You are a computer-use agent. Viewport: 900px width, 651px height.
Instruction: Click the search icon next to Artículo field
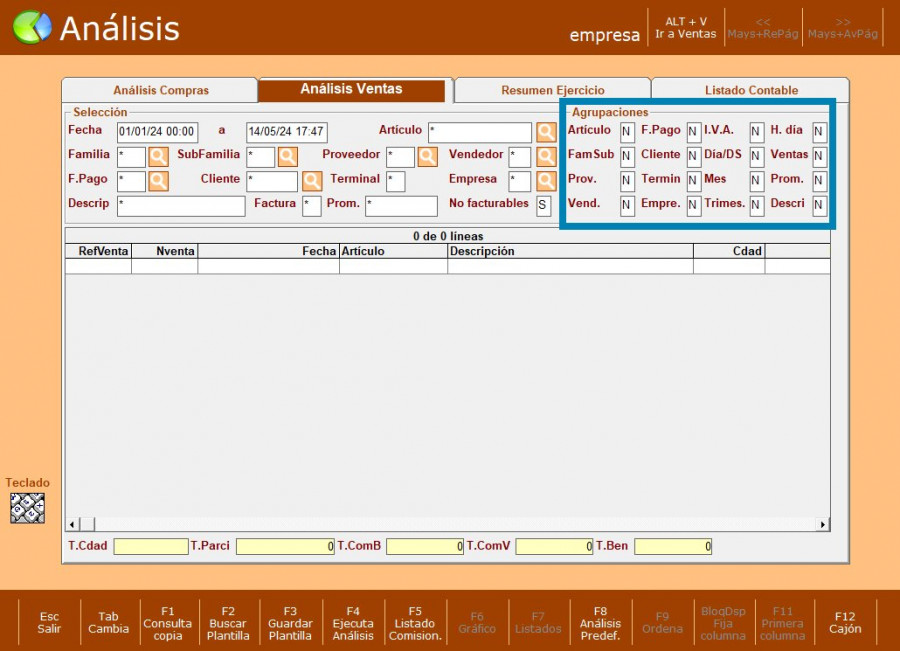tap(545, 132)
